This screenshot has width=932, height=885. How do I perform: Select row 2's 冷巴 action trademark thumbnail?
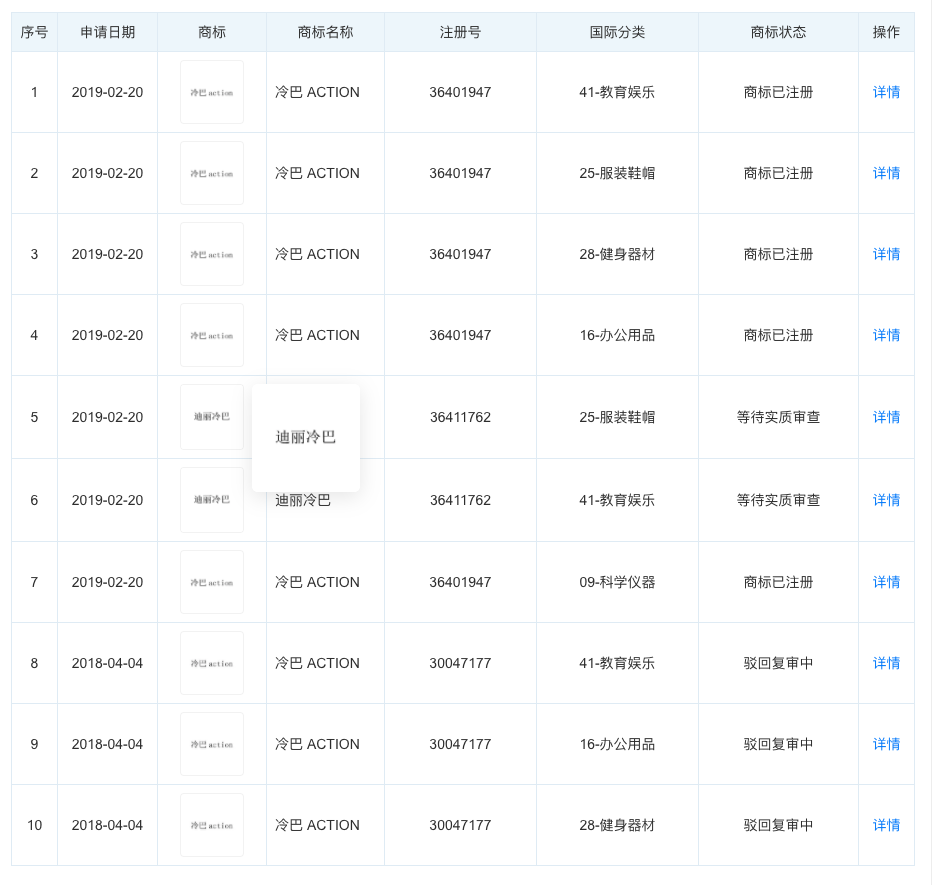click(212, 173)
